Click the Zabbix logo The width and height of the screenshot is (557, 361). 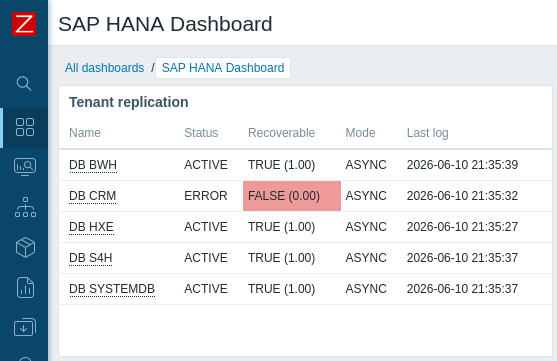[x=24, y=24]
